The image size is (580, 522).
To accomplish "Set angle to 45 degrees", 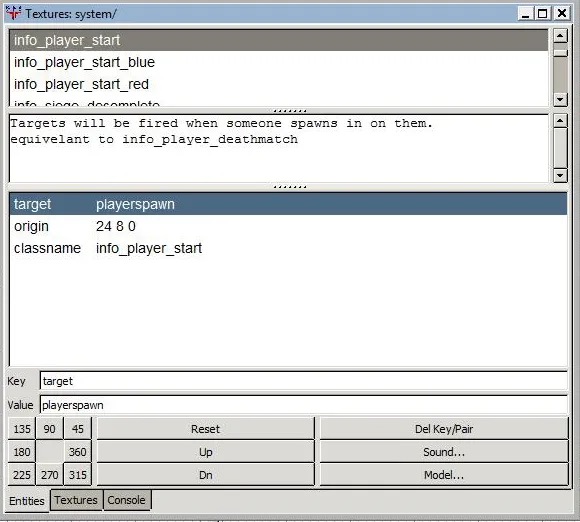I will point(78,429).
